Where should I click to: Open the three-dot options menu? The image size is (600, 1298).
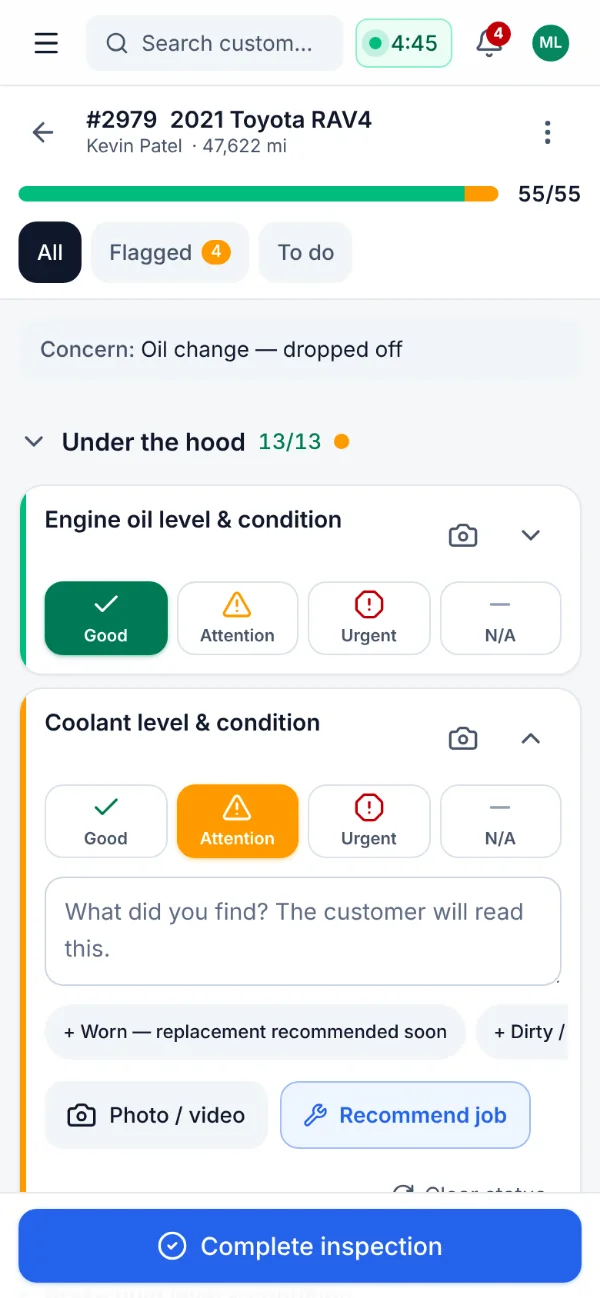(547, 132)
